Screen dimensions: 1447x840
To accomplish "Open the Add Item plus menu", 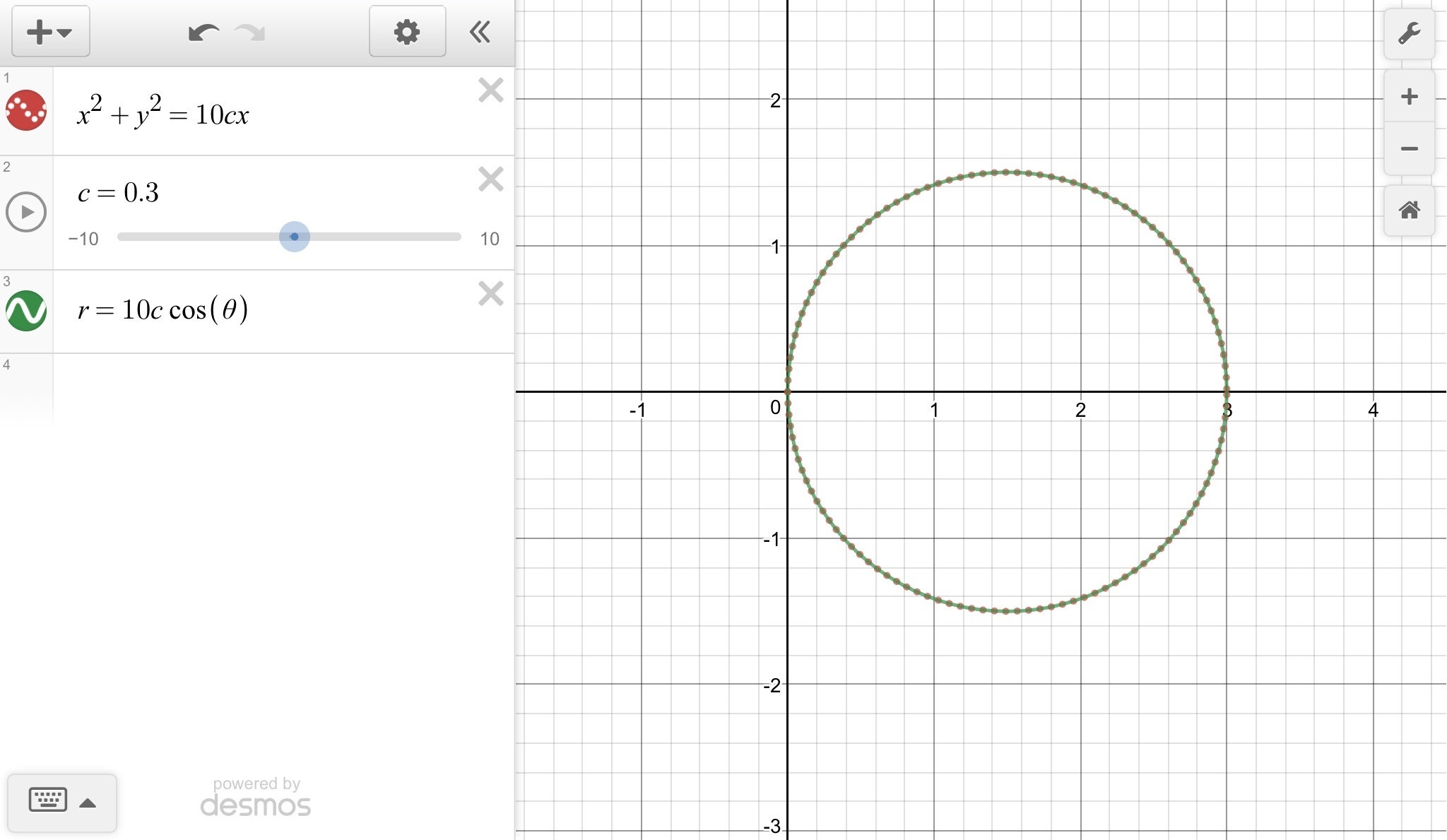I will 49,32.
